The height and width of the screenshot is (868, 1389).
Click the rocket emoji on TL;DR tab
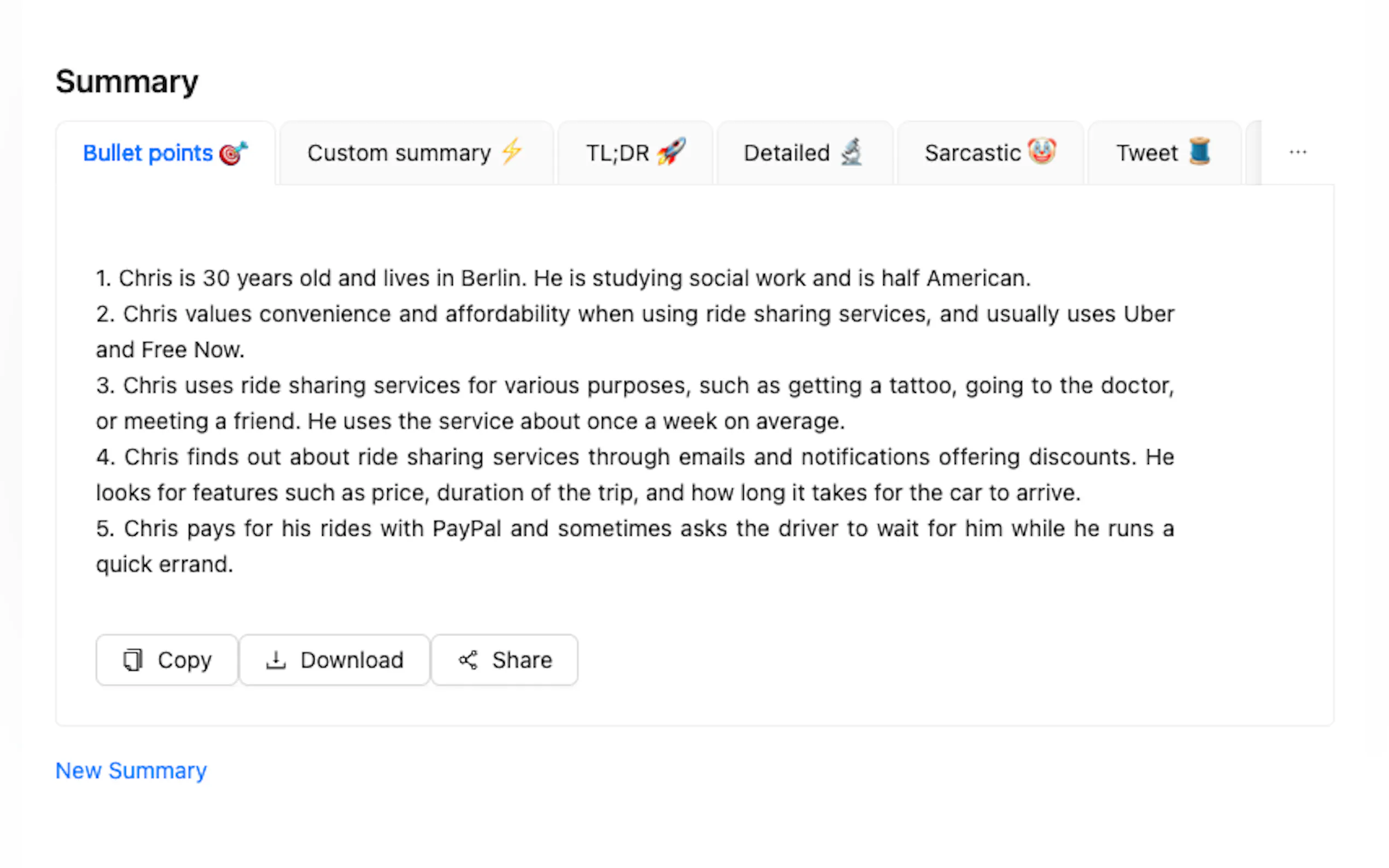click(x=671, y=152)
